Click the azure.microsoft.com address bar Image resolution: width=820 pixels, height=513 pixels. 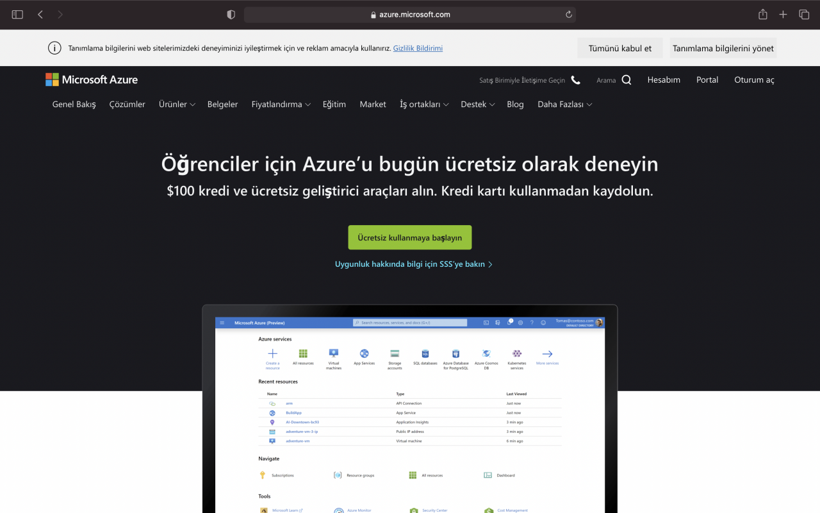click(409, 15)
